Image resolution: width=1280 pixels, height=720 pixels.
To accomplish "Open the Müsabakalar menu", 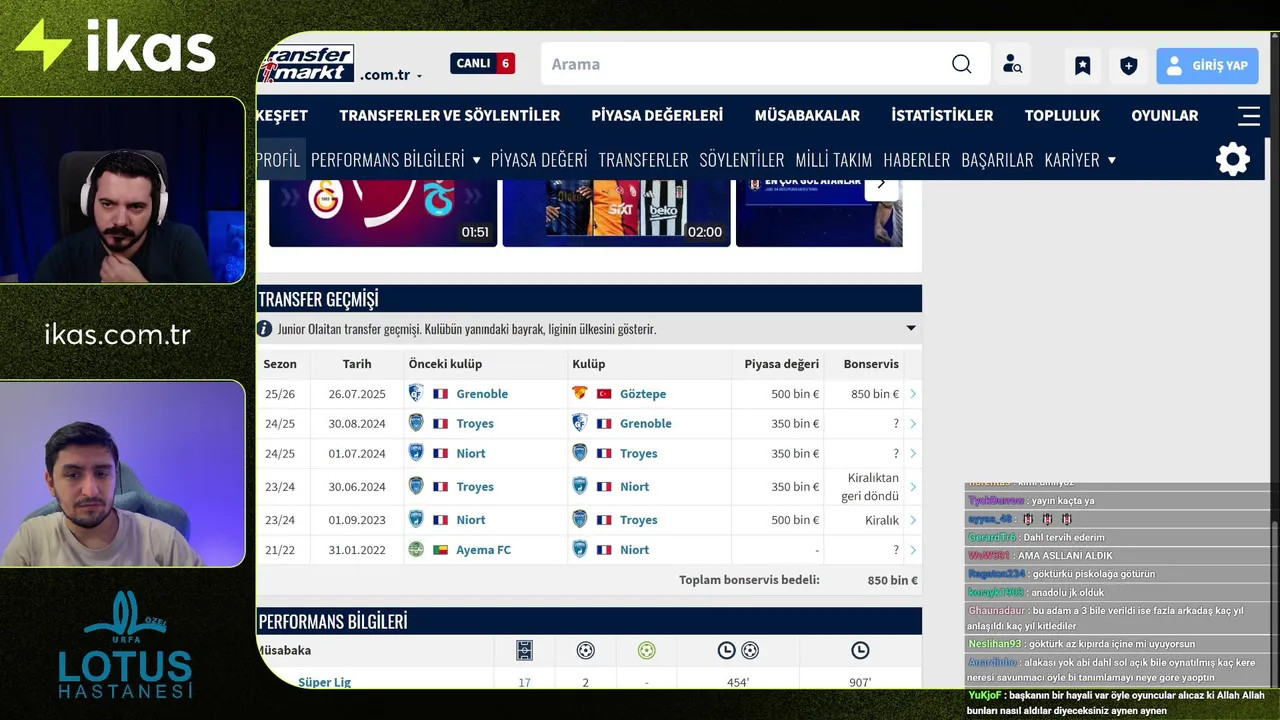I will [x=807, y=115].
